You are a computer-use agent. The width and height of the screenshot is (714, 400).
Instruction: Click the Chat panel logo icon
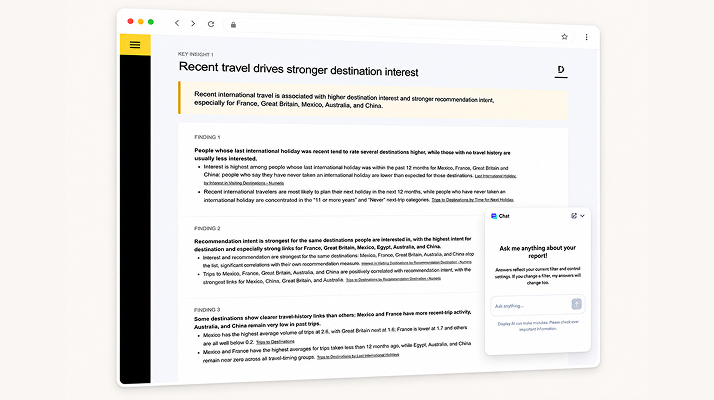[494, 216]
